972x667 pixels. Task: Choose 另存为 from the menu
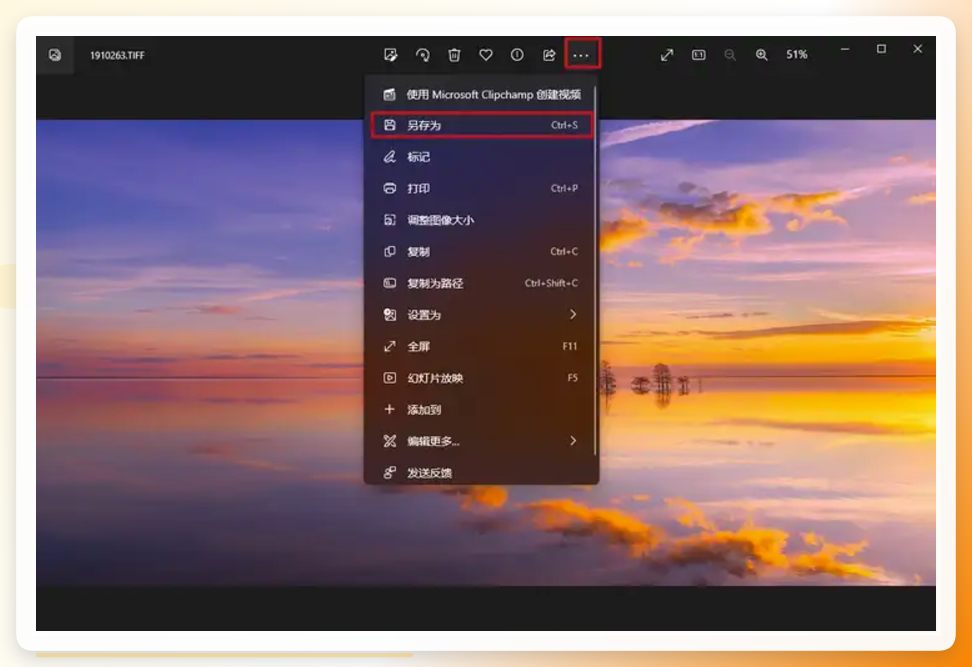click(x=481, y=125)
